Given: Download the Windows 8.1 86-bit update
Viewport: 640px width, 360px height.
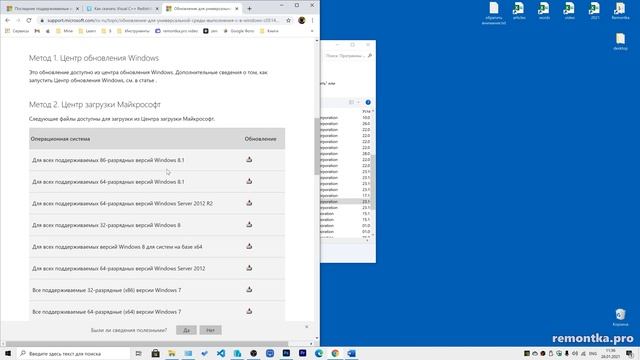Looking at the screenshot, I should (x=249, y=160).
